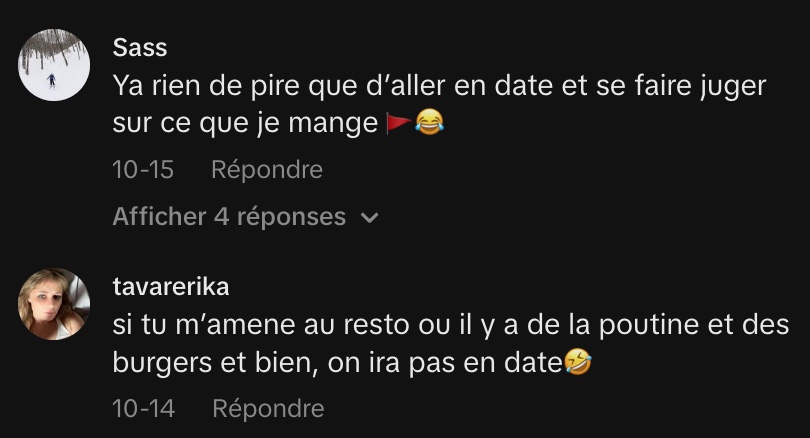Click the skier in Sass's avatar

pos(52,80)
